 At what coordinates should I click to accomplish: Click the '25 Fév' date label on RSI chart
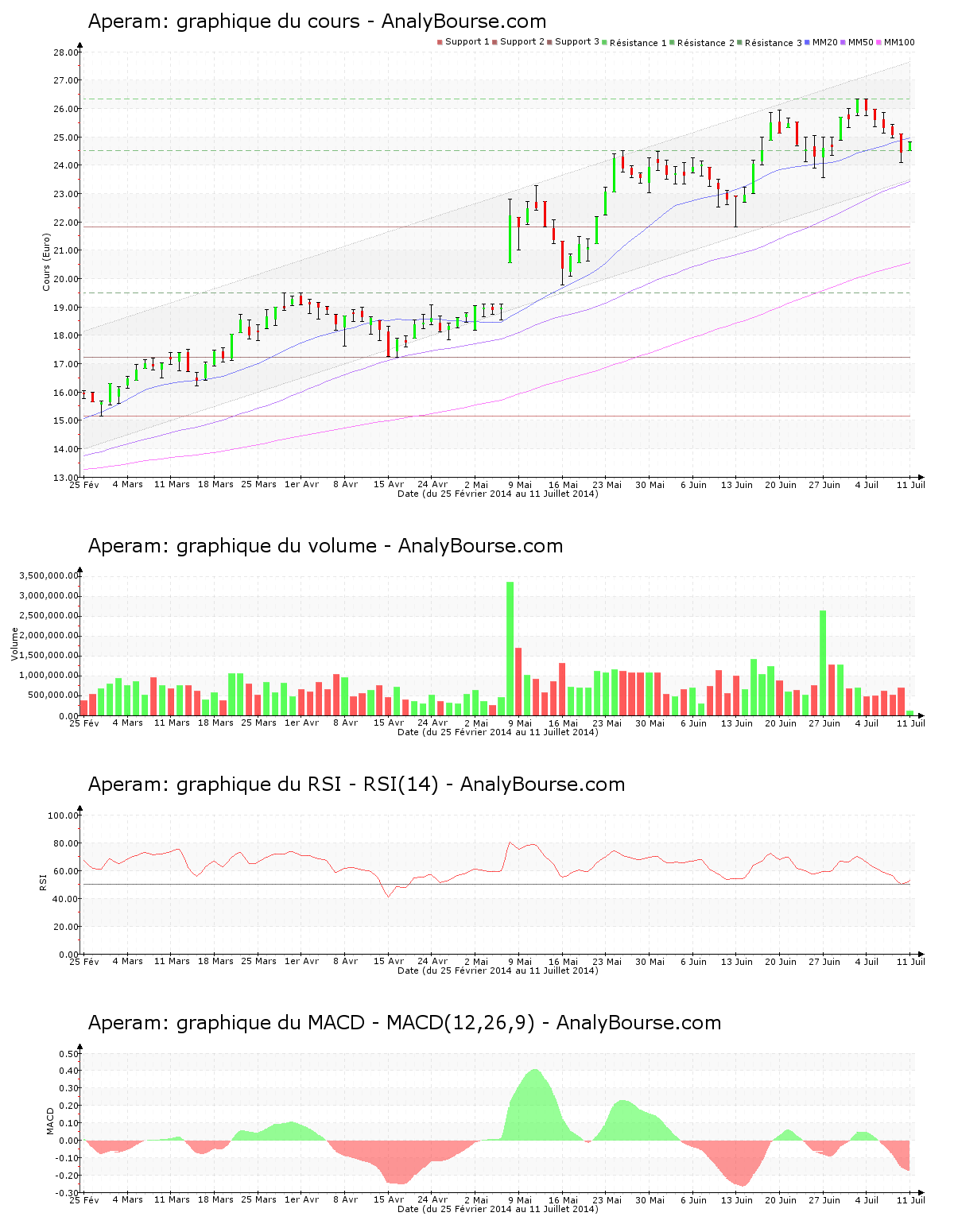click(84, 961)
